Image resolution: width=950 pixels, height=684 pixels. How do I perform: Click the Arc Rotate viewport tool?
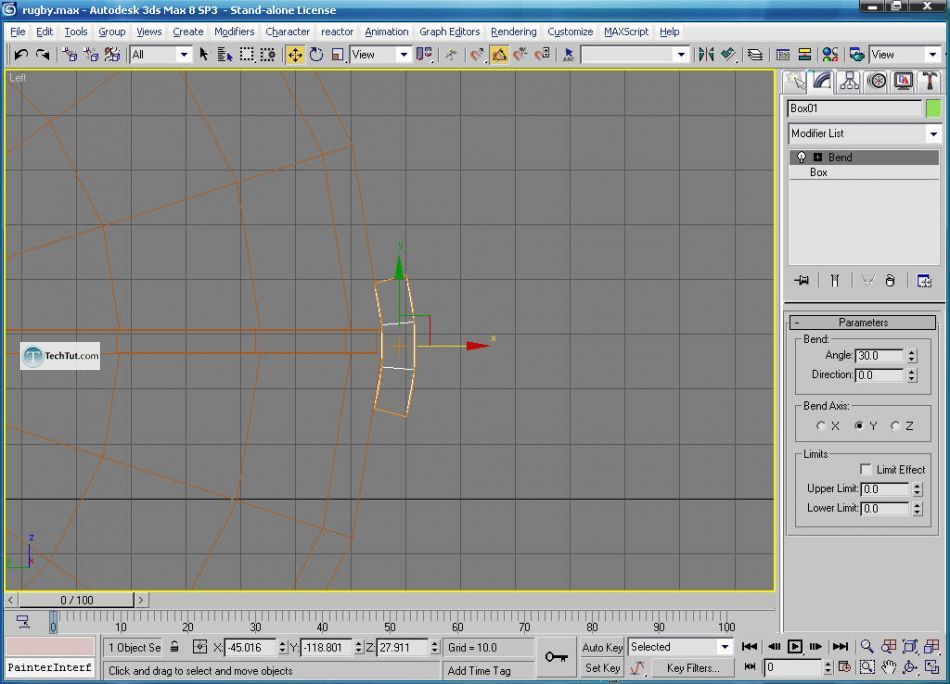tap(909, 668)
